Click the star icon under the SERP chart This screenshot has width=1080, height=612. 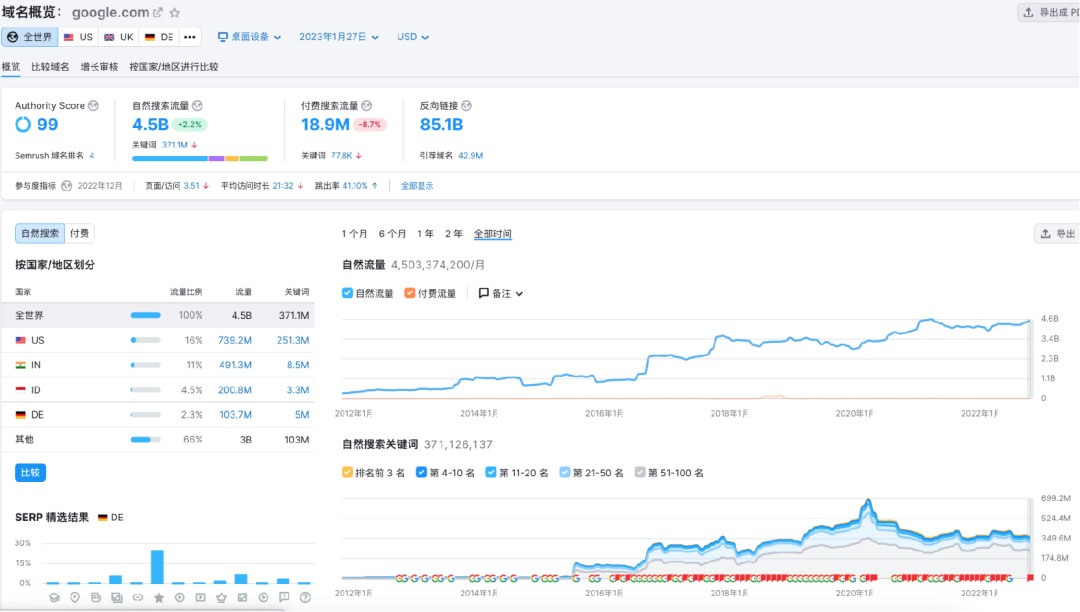point(158,598)
